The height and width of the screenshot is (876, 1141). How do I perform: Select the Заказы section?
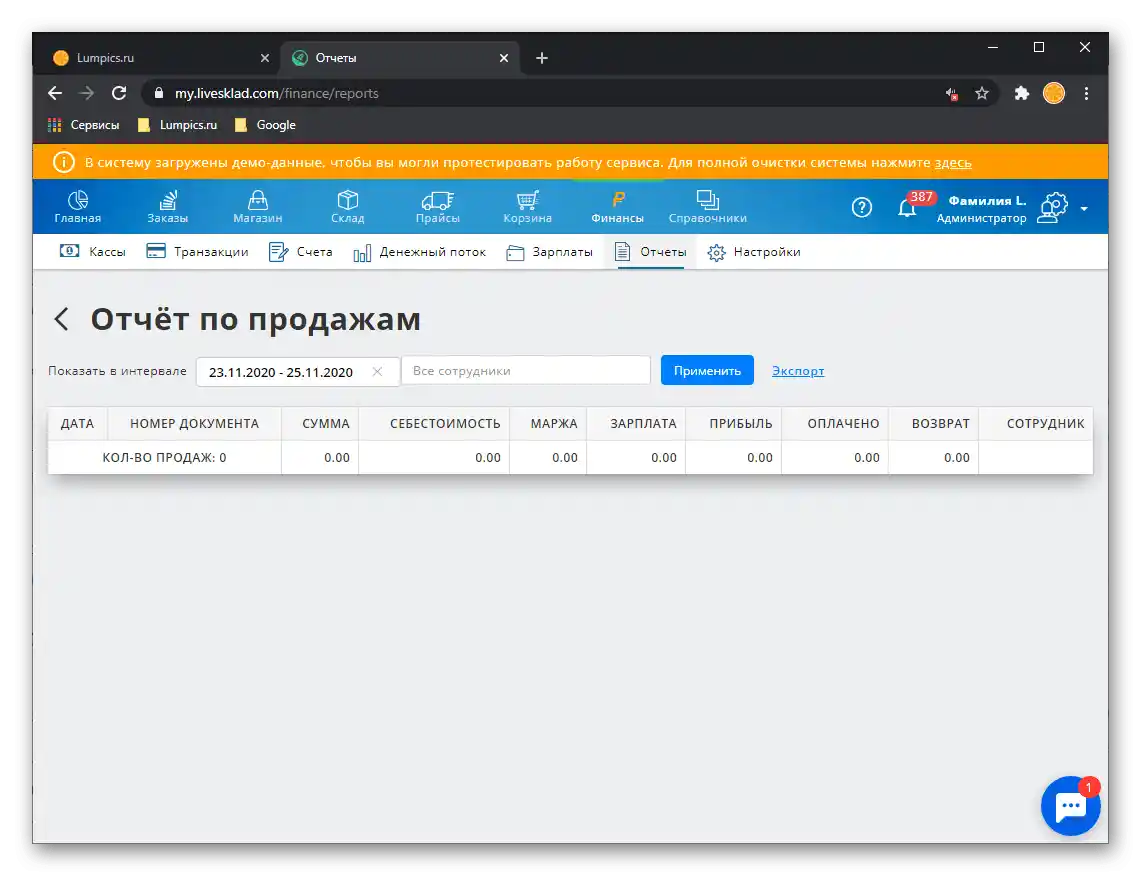pyautogui.click(x=167, y=206)
